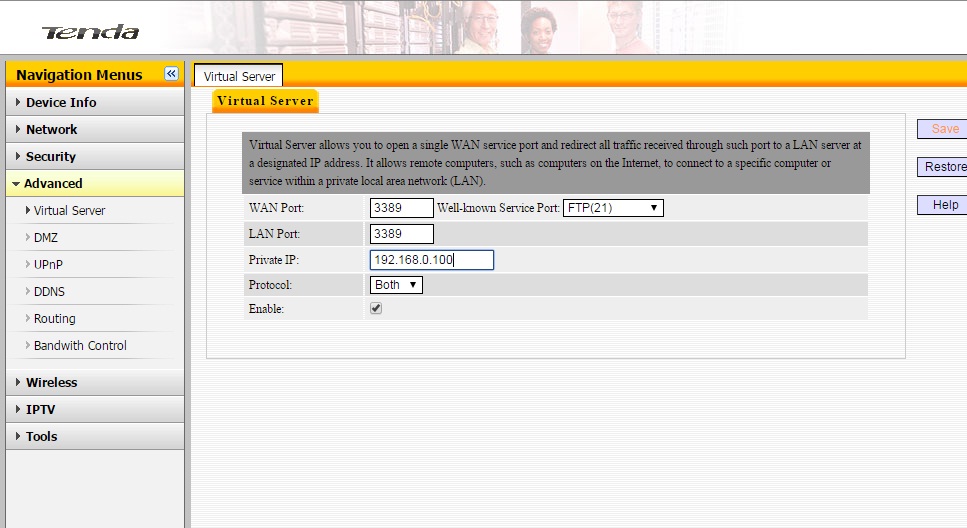Open the Protocol dropdown set to Both
Viewport: 967px width, 528px height.
(396, 285)
